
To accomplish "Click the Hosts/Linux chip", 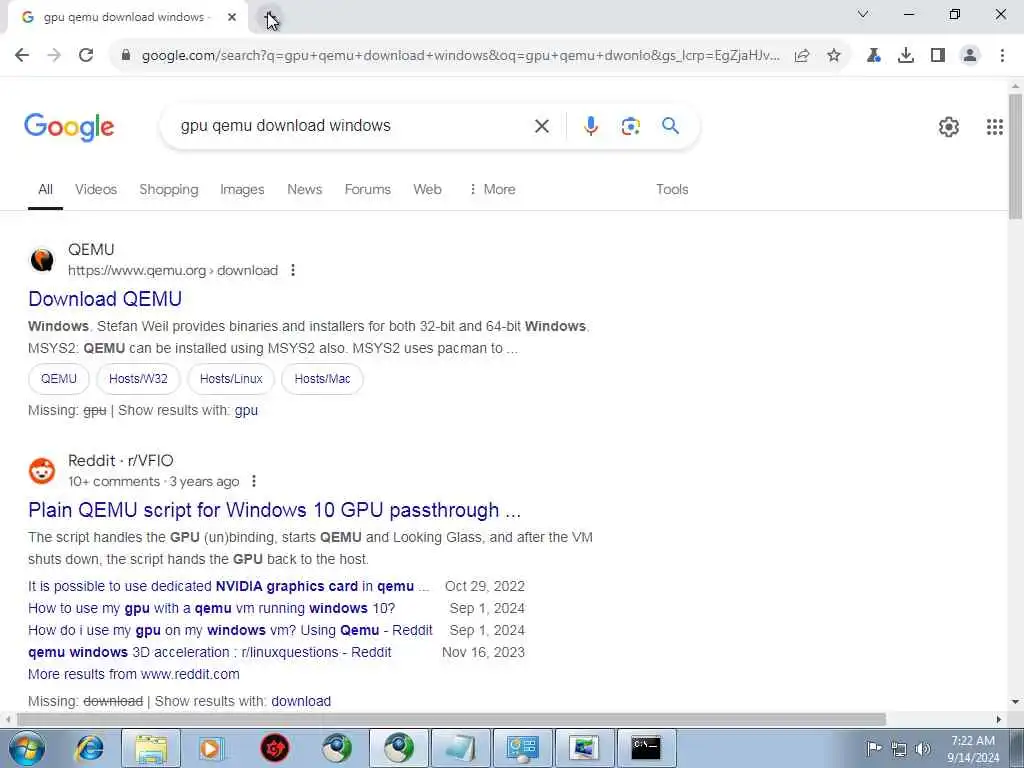I will (231, 379).
